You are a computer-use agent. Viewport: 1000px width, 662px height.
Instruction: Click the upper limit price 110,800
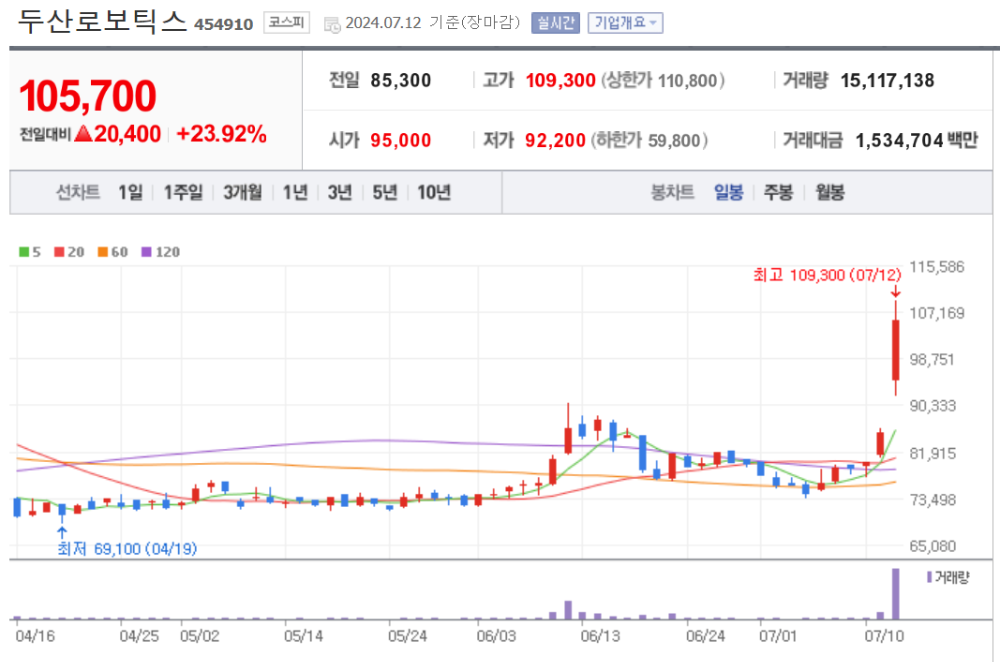[x=688, y=81]
